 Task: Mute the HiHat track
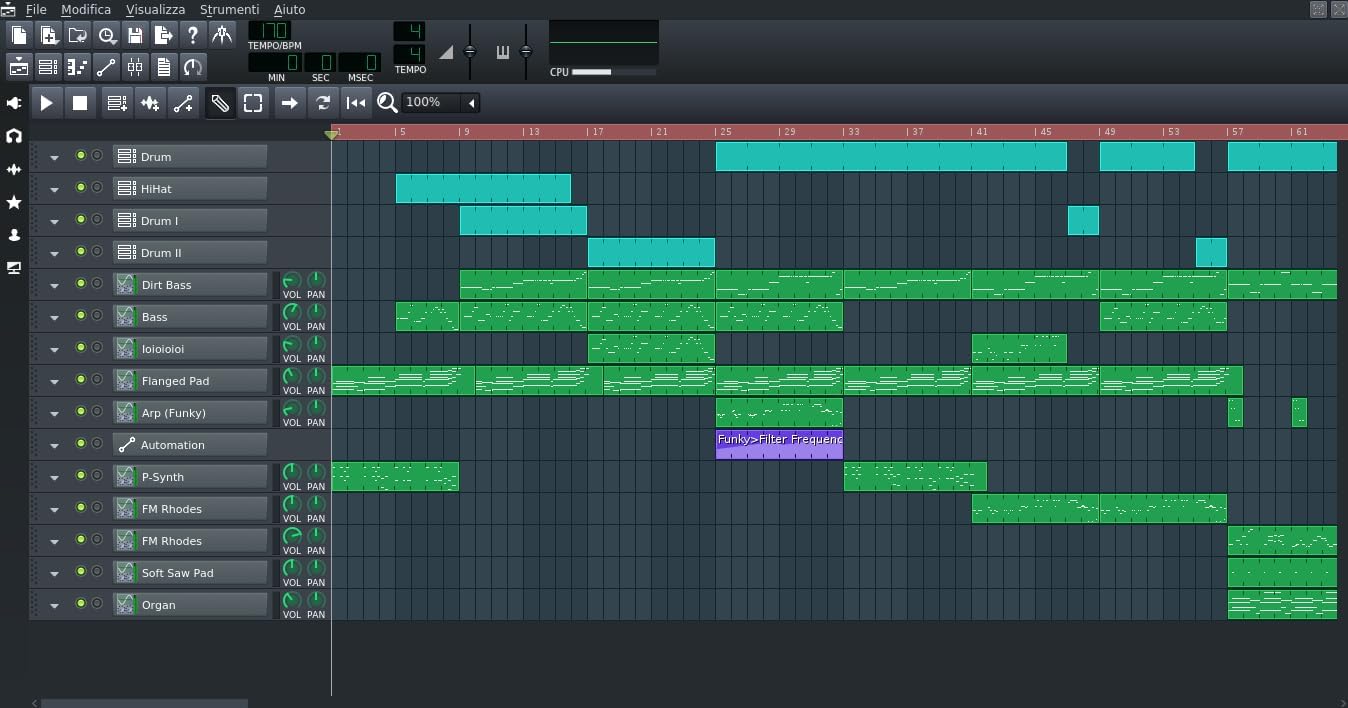point(81,188)
